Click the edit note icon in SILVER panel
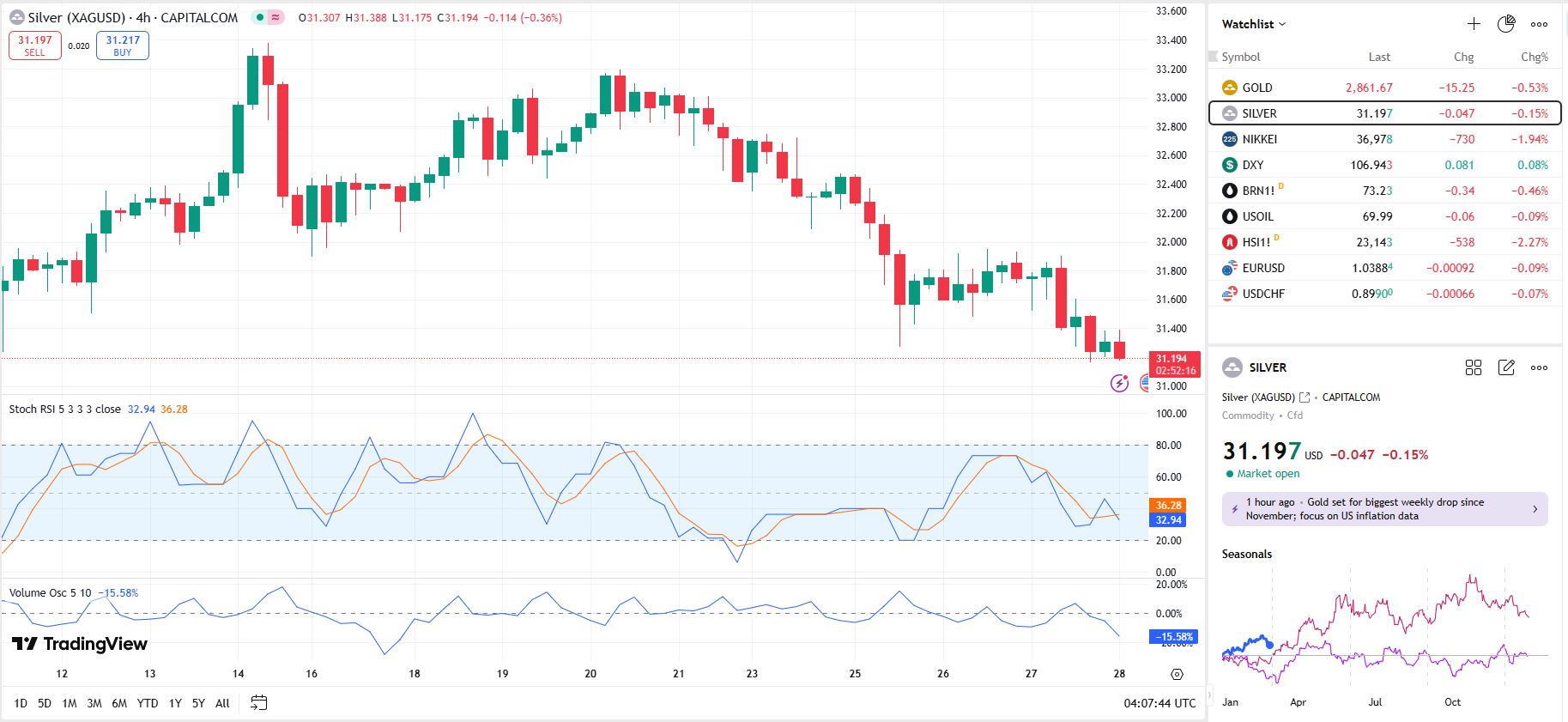This screenshot has height=722, width=1568. (x=1506, y=367)
